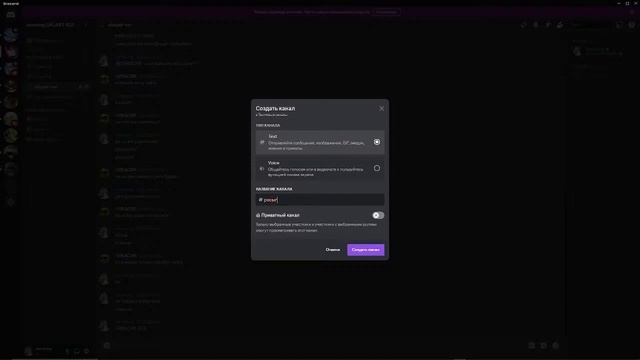This screenshot has height=360, width=640.
Task: Click the channel name input field
Action: point(320,200)
